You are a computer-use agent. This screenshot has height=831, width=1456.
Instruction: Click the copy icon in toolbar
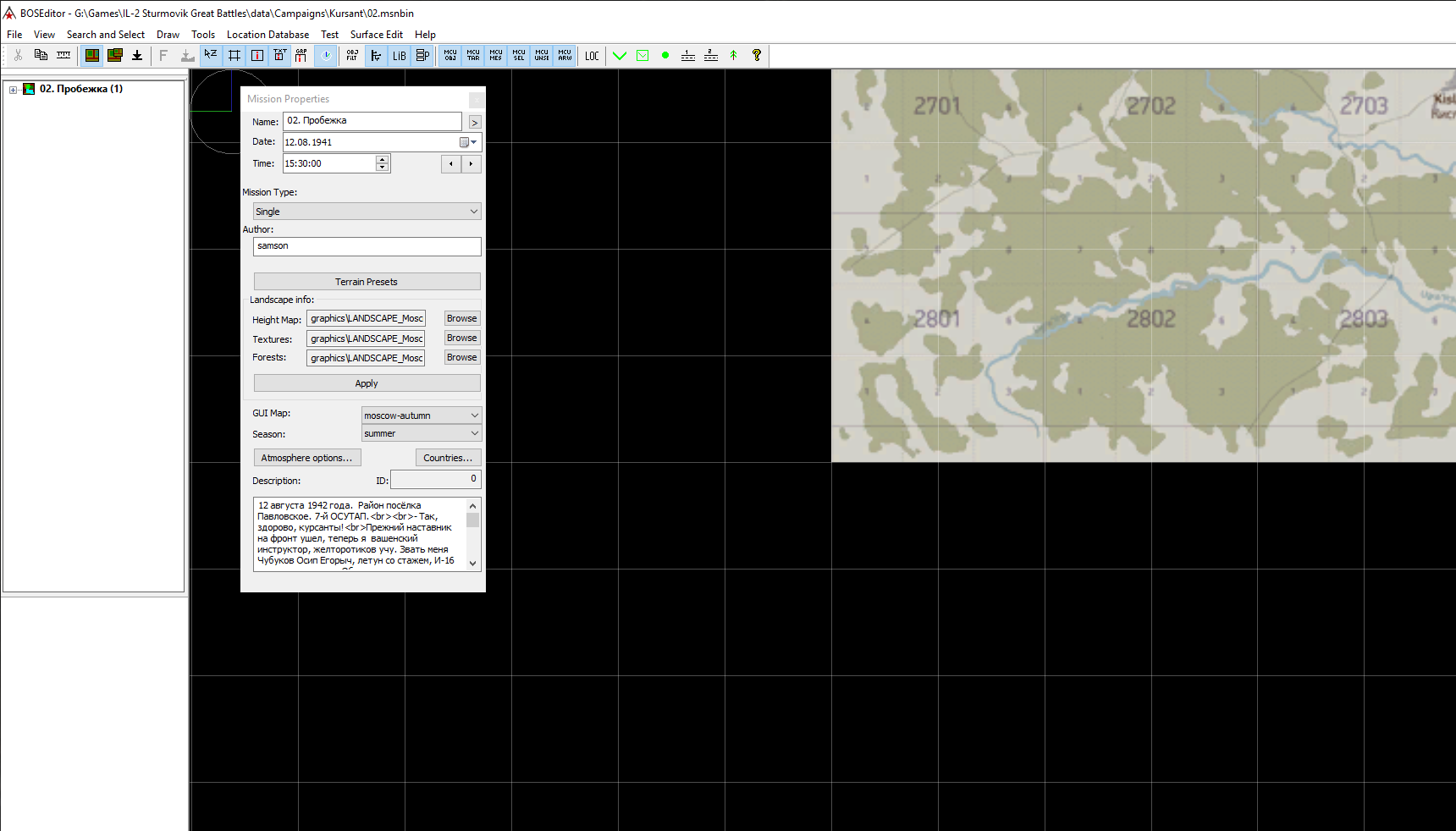pyautogui.click(x=41, y=56)
